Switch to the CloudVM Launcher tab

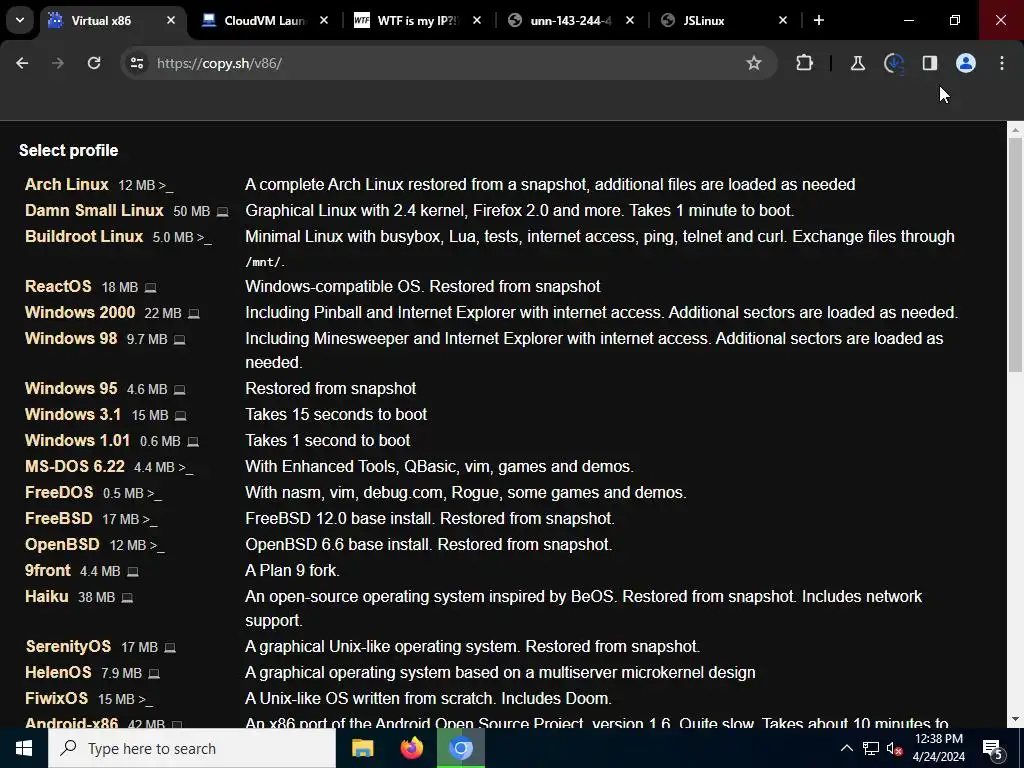coord(265,21)
